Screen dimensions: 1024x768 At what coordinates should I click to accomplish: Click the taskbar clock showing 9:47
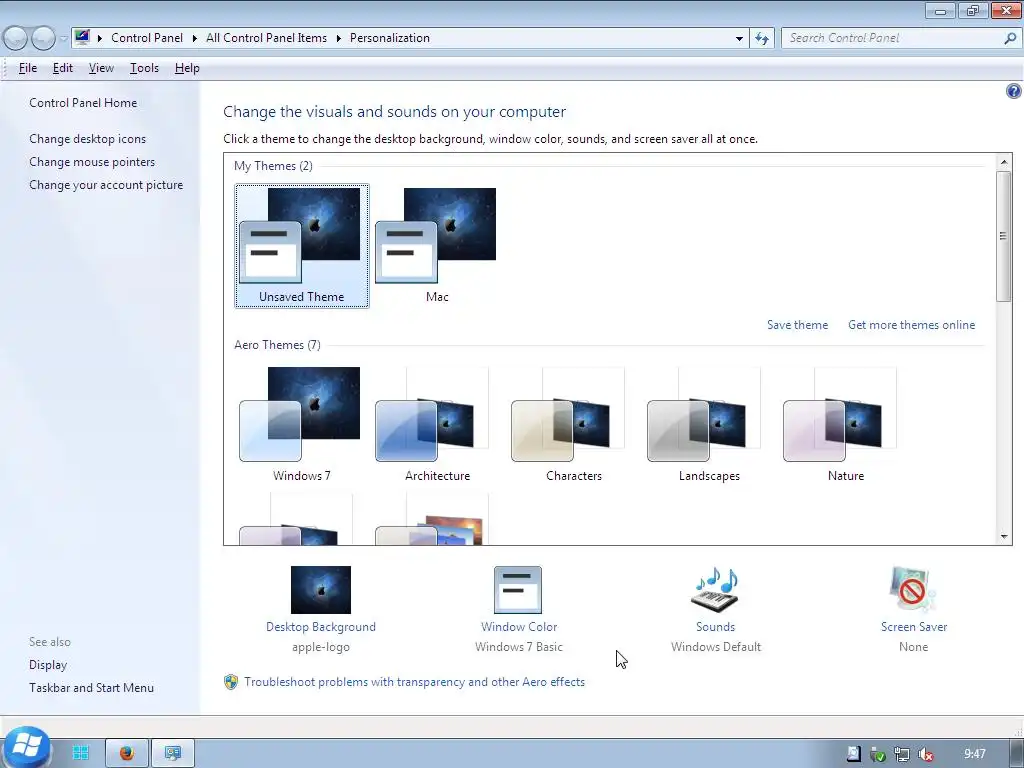pyautogui.click(x=974, y=754)
